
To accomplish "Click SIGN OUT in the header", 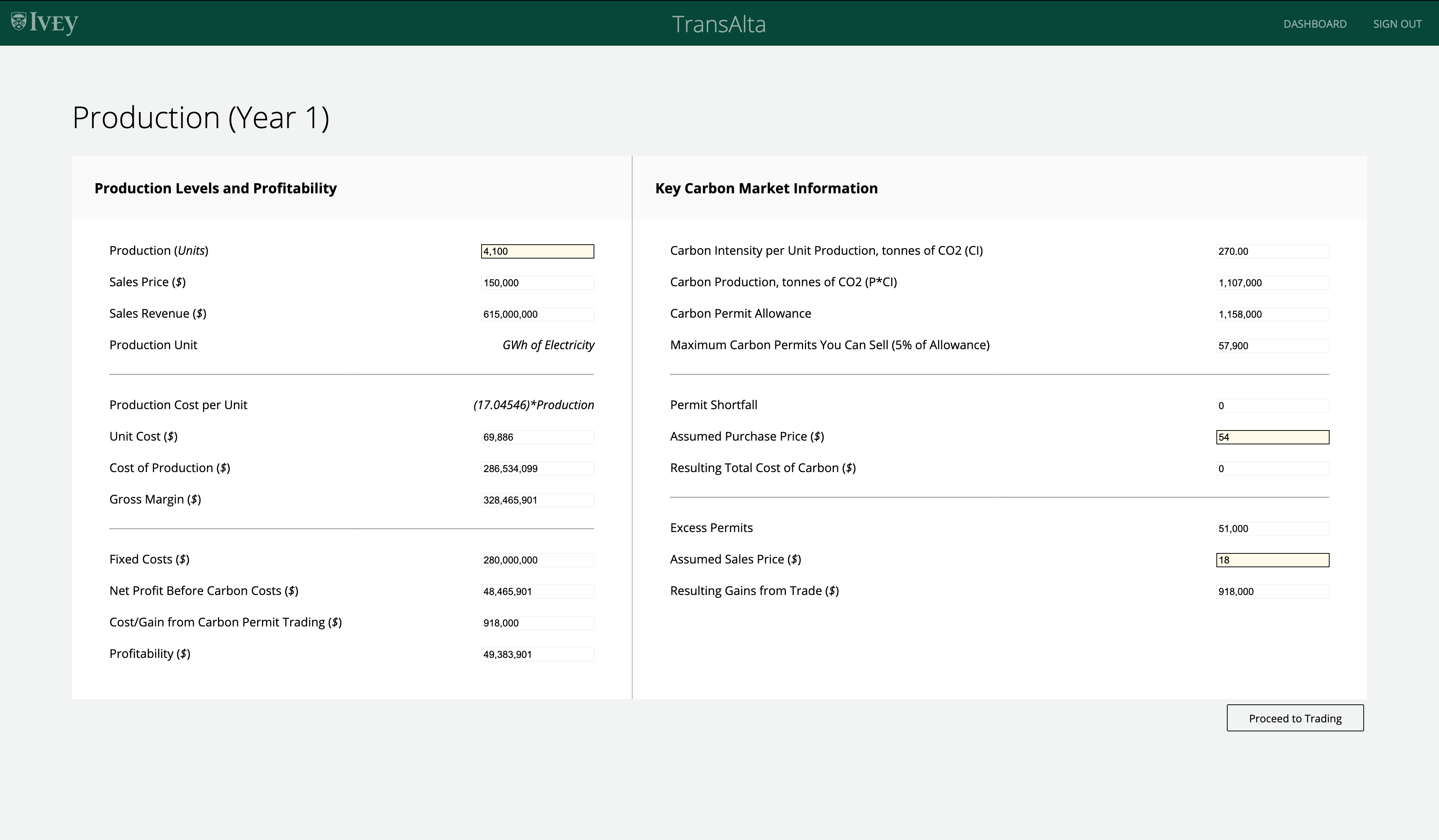I will [1397, 24].
